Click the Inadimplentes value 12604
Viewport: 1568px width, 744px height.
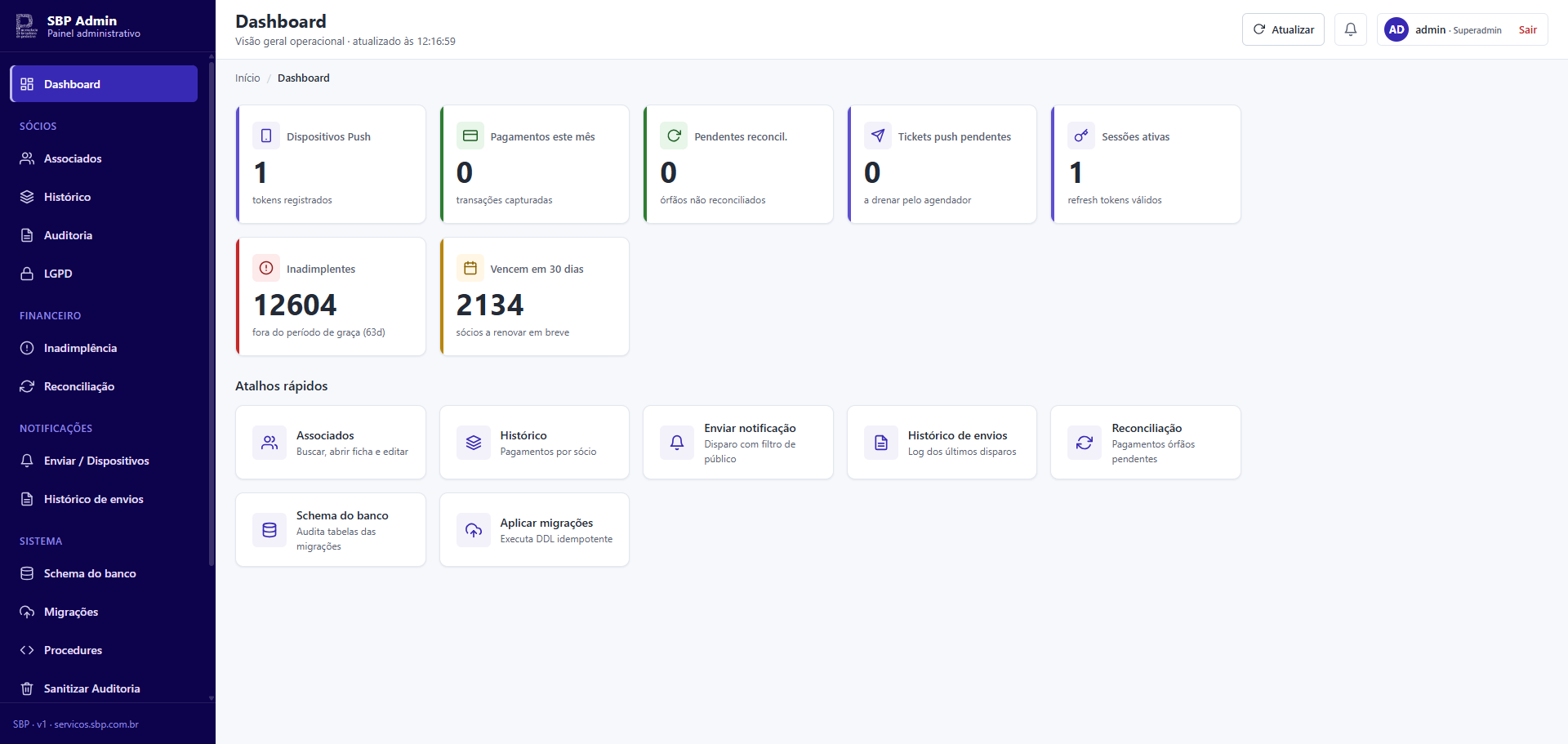click(295, 305)
